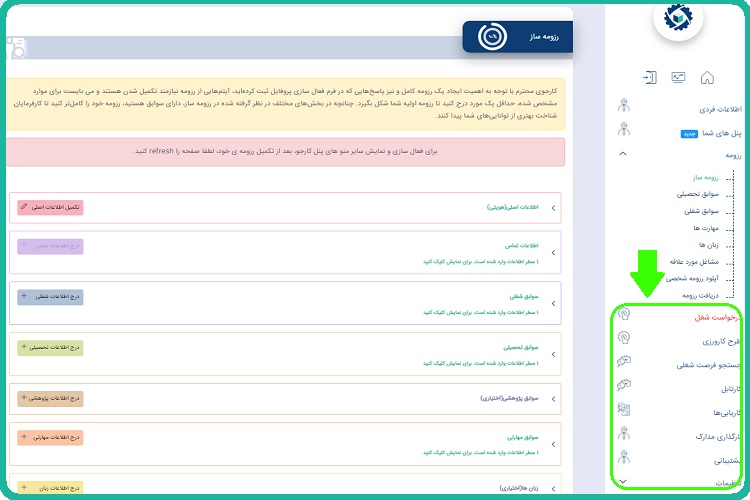
Task: Expand the تنظیمات sidebar menu
Action: (x=623, y=481)
